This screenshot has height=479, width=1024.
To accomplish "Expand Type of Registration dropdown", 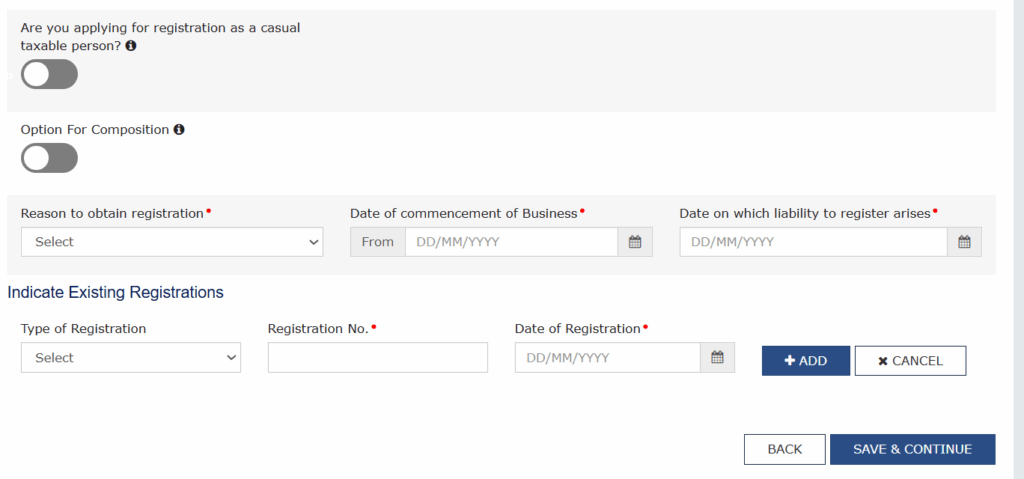I will (131, 357).
